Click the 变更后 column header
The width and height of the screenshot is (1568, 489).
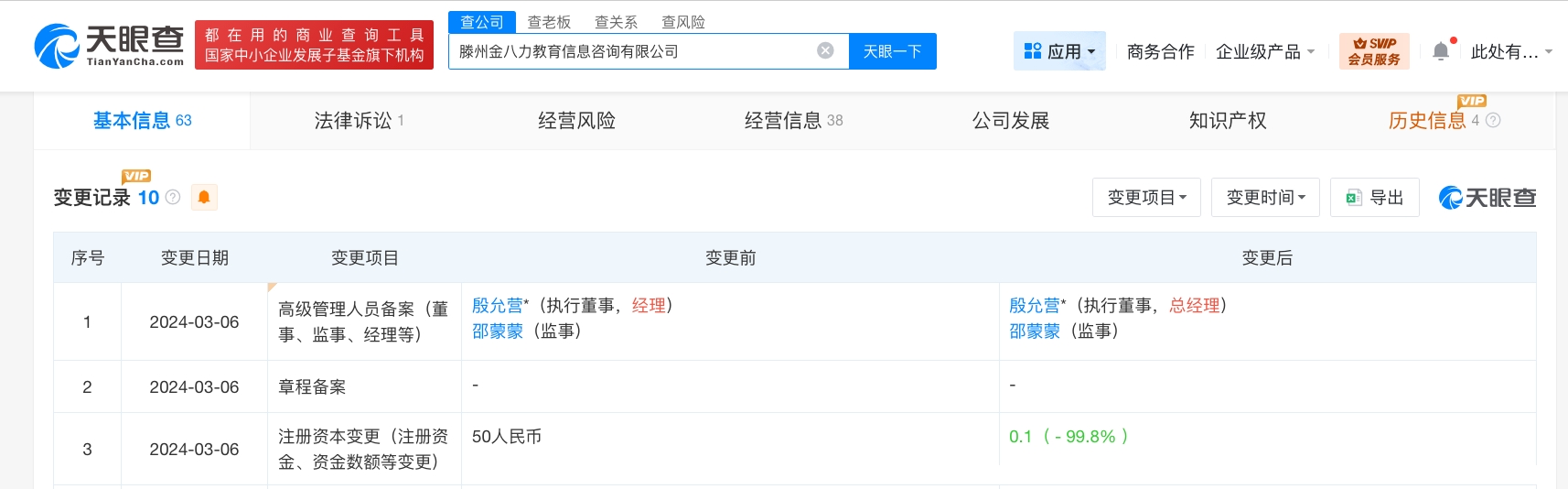[1267, 257]
